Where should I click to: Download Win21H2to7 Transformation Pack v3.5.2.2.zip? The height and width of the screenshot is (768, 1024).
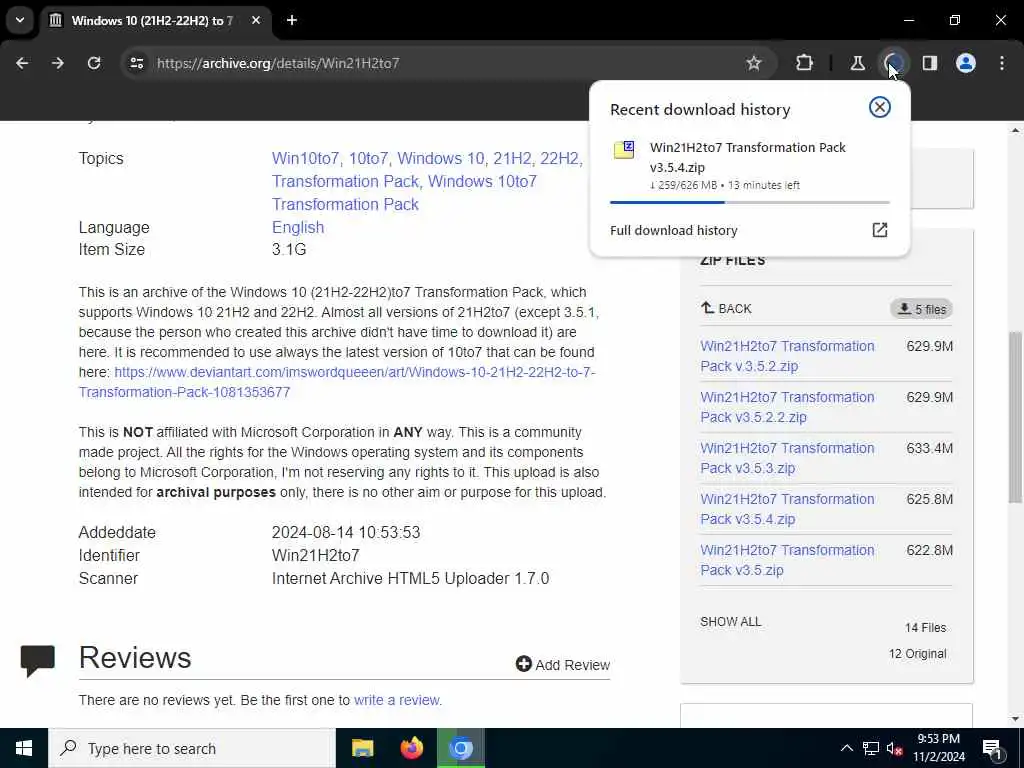point(787,407)
